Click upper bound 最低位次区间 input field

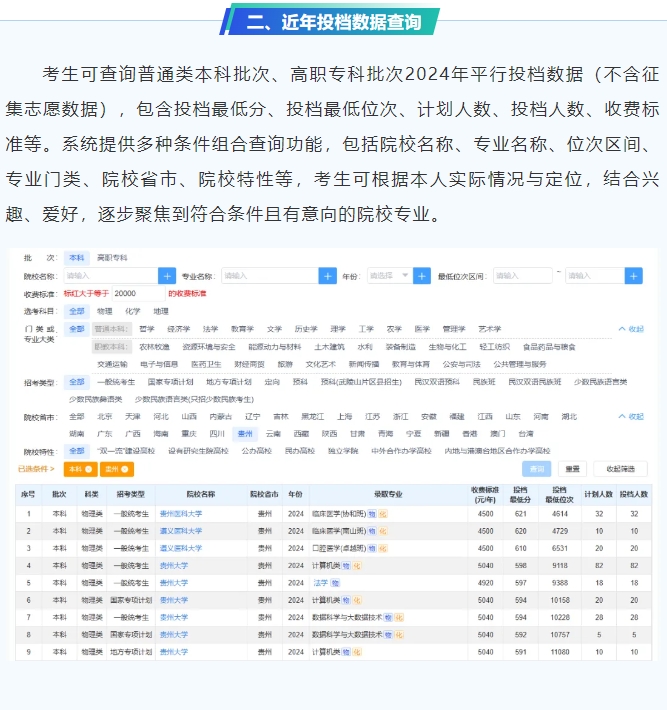tap(595, 276)
